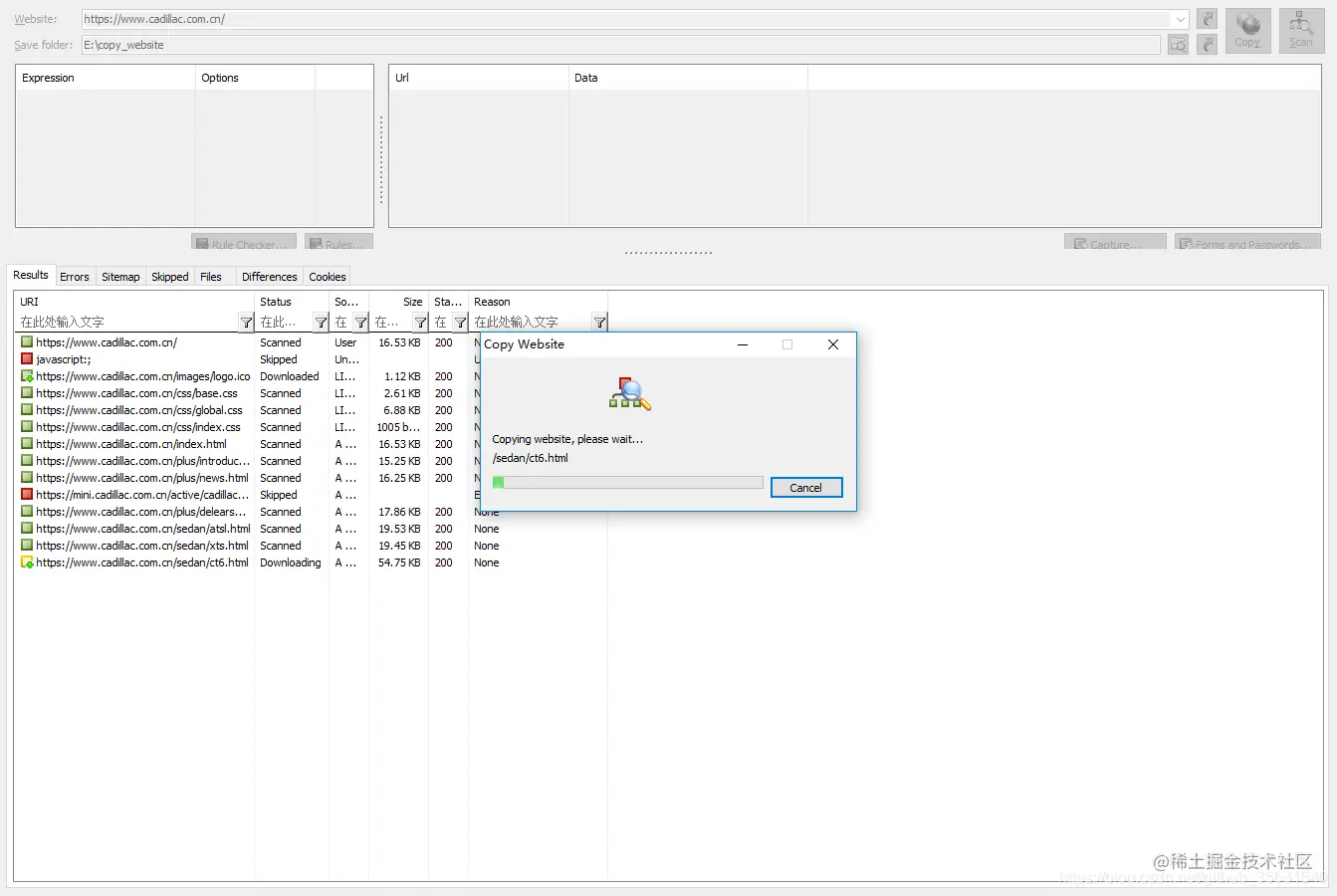
Task: Open the Source column filter dropdown
Action: (x=360, y=323)
